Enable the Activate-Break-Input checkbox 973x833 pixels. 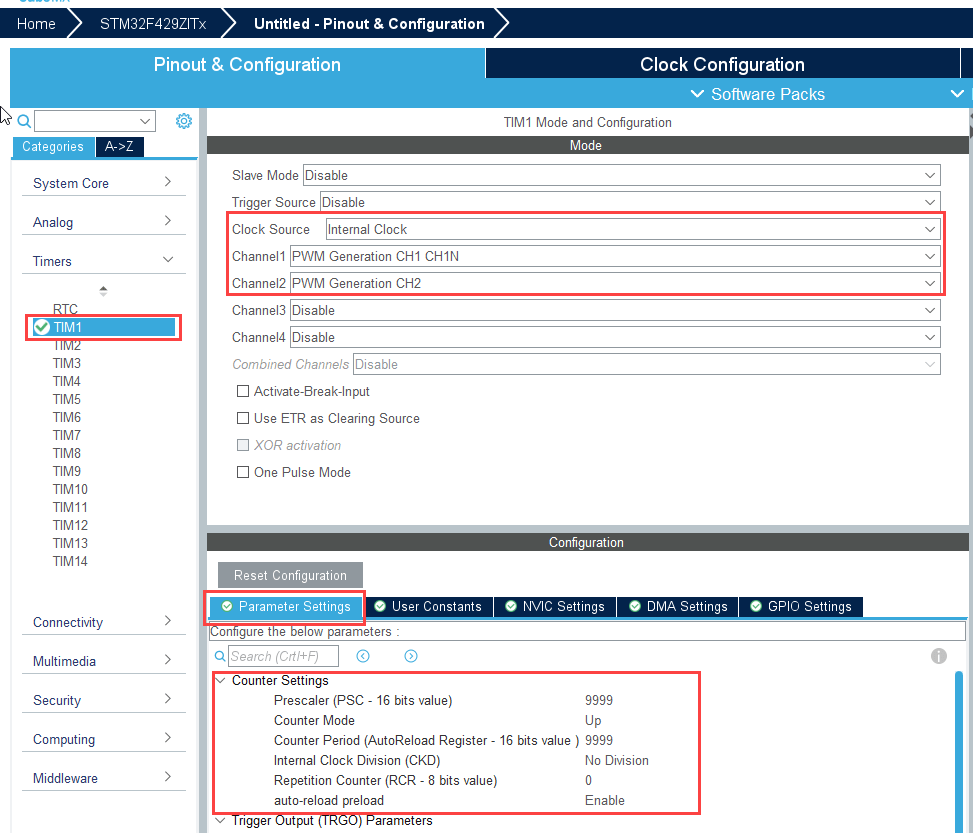(x=243, y=392)
